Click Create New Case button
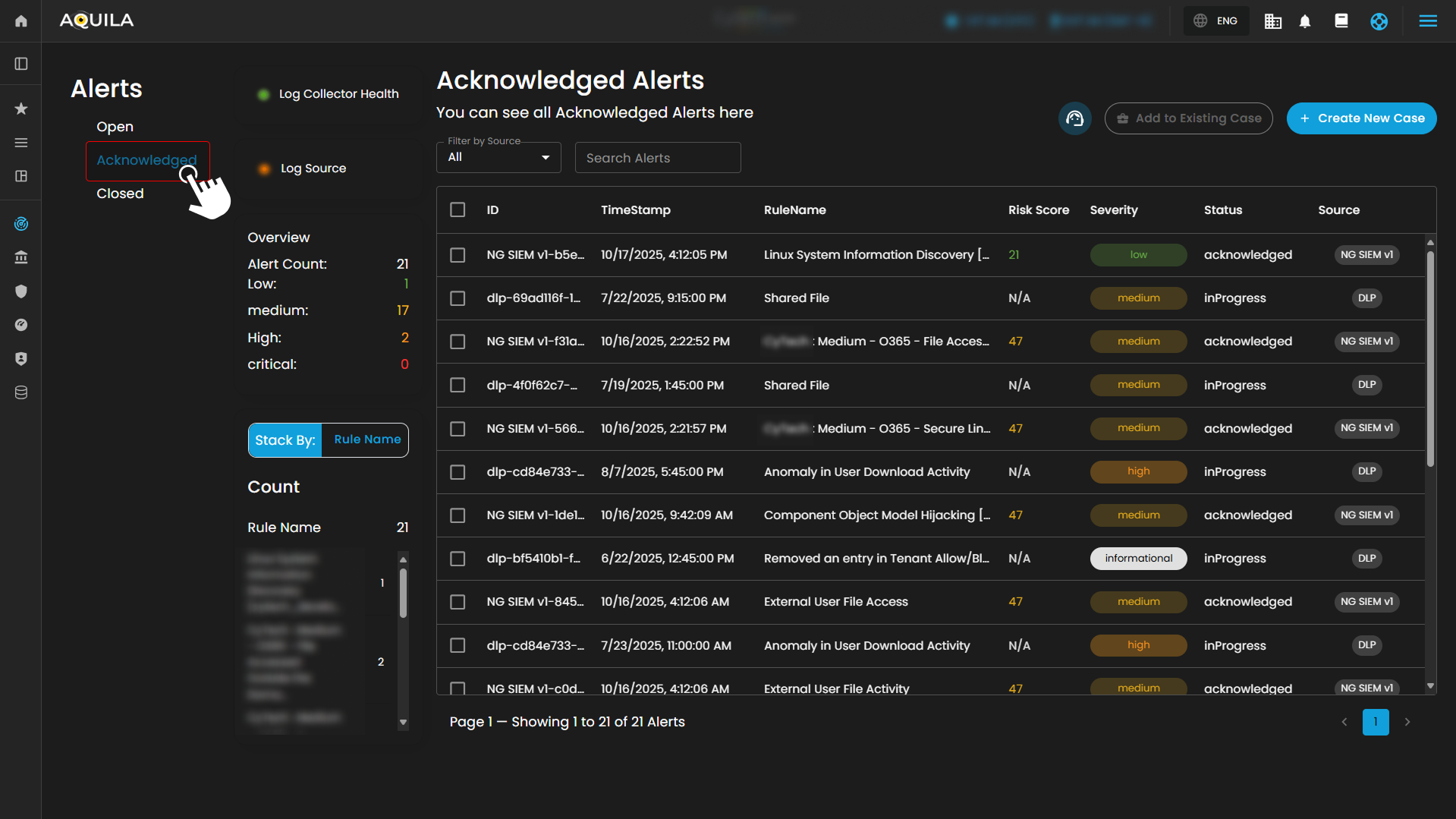1456x819 pixels. coord(1361,118)
